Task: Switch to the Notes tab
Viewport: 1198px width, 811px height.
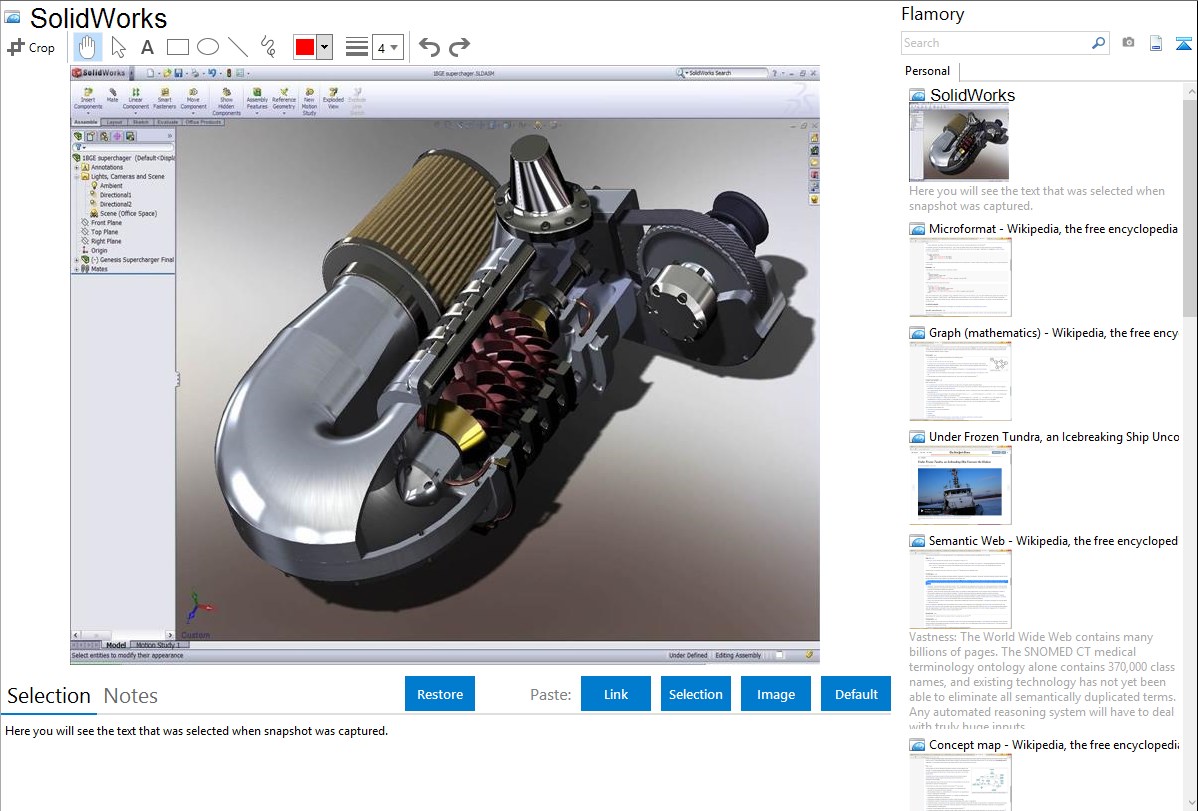Action: pyautogui.click(x=131, y=696)
